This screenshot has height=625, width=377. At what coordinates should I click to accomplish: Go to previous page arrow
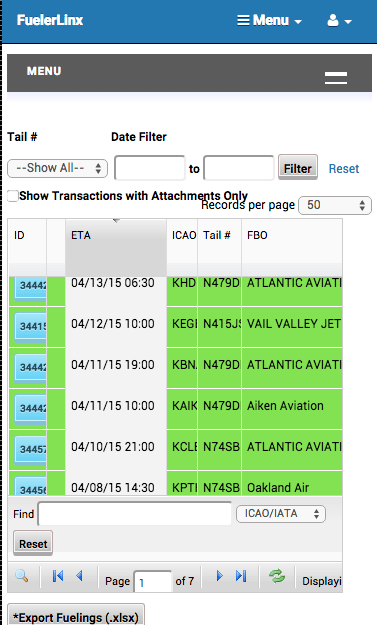click(x=79, y=576)
